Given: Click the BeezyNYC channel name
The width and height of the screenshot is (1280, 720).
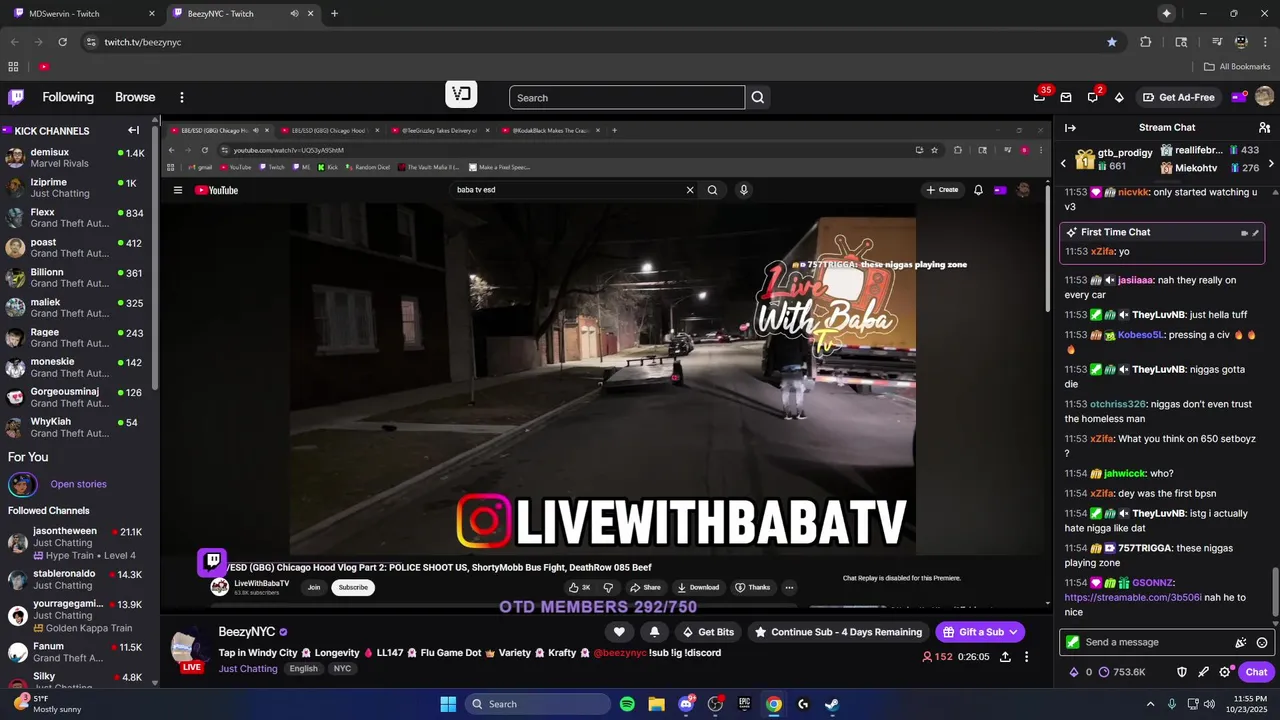Looking at the screenshot, I should point(247,632).
